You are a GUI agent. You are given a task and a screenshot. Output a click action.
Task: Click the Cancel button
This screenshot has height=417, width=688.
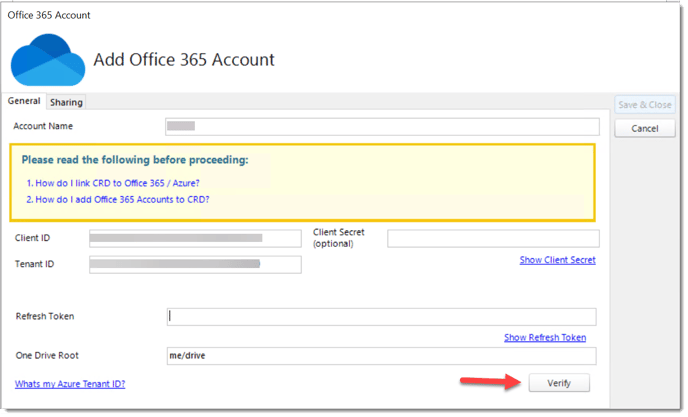click(646, 129)
